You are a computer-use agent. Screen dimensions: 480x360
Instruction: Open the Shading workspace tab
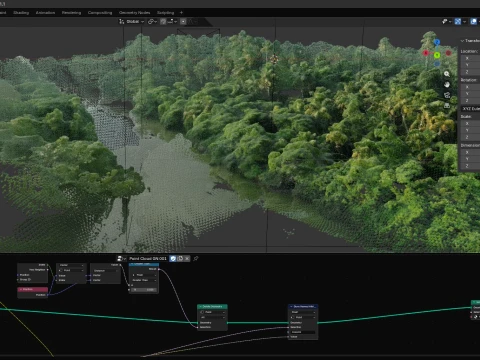tap(21, 13)
